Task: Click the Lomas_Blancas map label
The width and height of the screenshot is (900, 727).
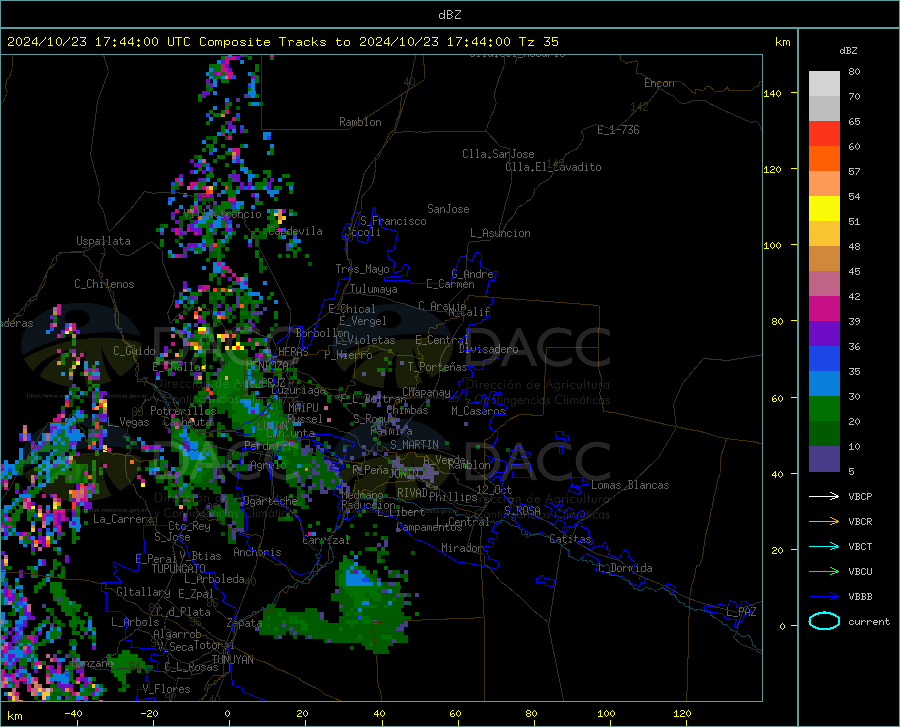Action: 630,485
